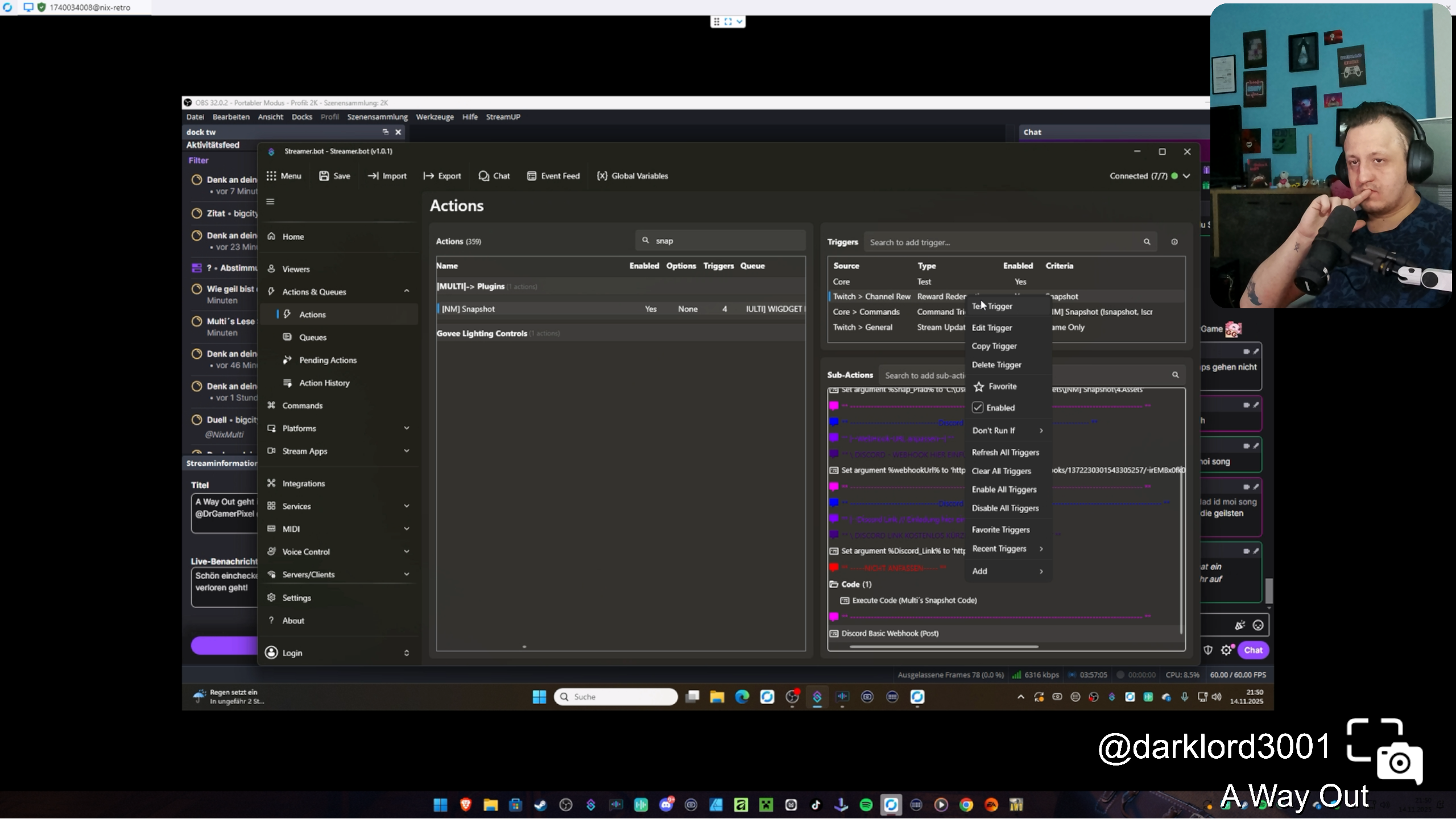Image resolution: width=1456 pixels, height=819 pixels.
Task: Open Favorite Triggers in the context menu
Action: coord(1008,530)
